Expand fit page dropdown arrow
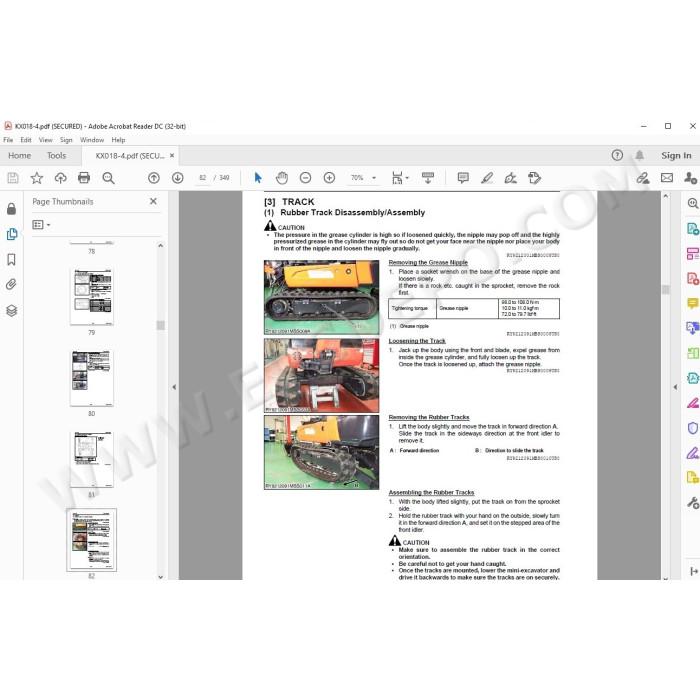Viewport: 700px width, 700px height. (407, 178)
